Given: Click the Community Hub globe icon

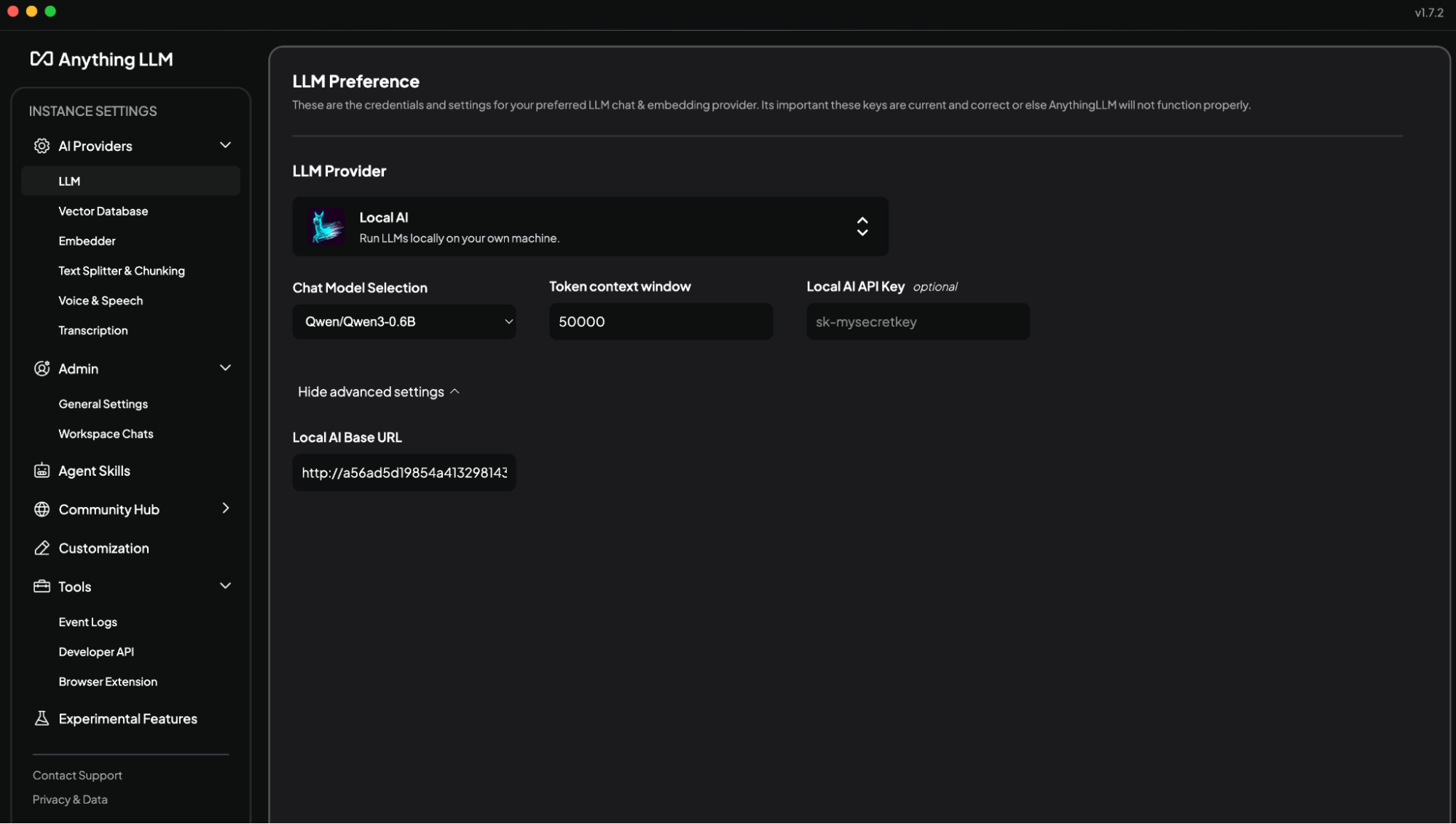Looking at the screenshot, I should click(42, 509).
